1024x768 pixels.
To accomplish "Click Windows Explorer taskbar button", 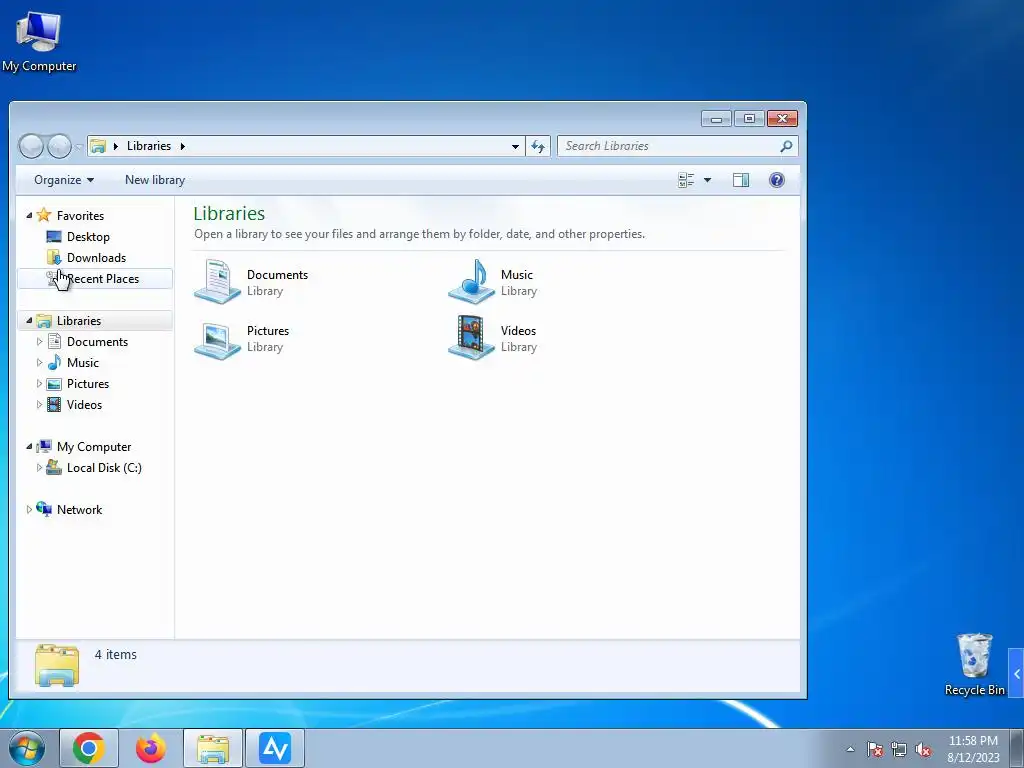I will [x=213, y=748].
